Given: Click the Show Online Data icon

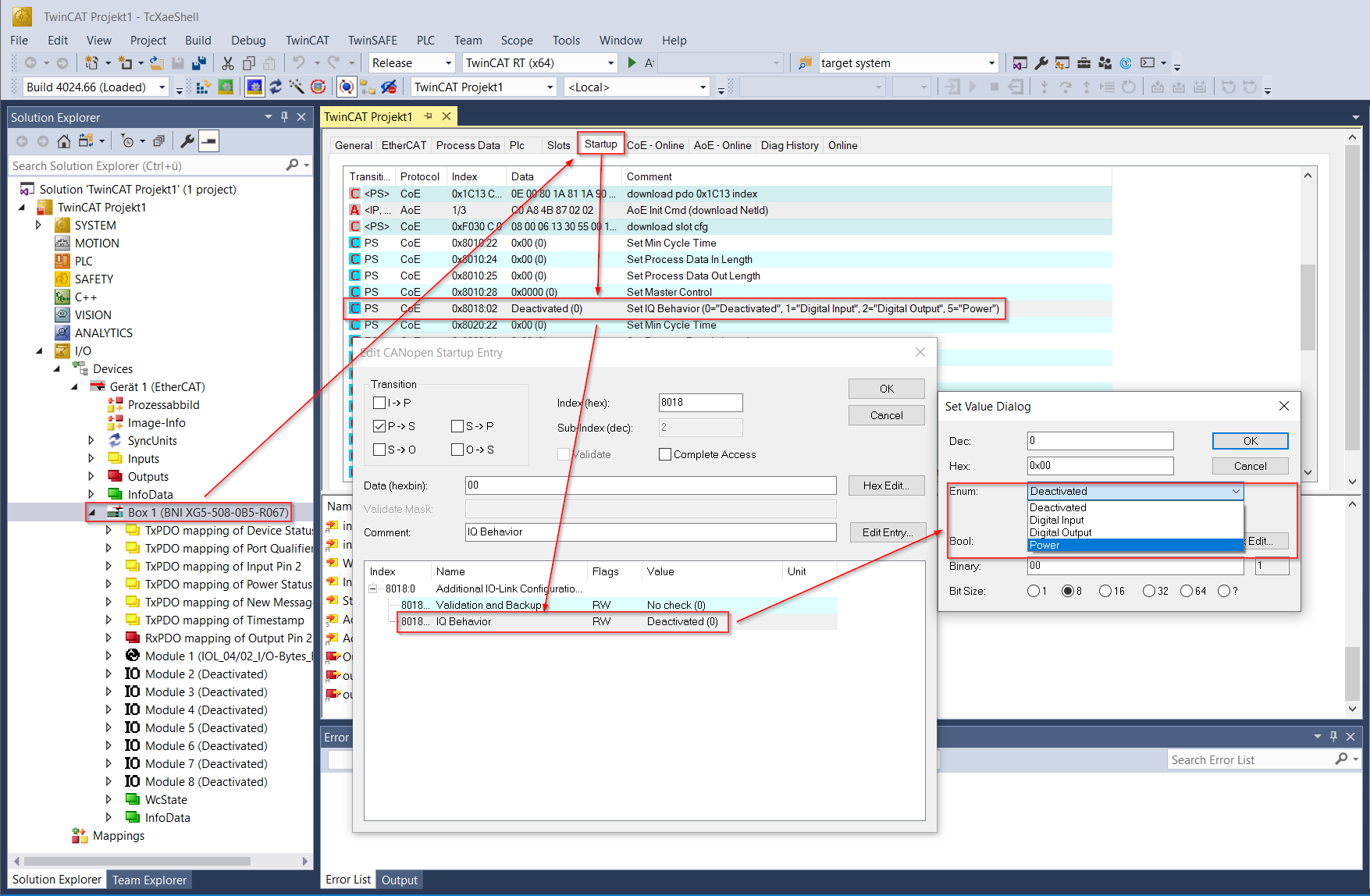Looking at the screenshot, I should pyautogui.click(x=347, y=87).
